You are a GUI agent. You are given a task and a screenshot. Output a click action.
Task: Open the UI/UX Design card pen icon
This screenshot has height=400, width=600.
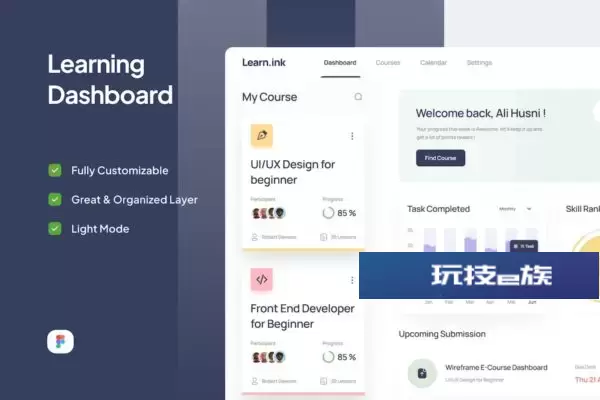tap(262, 136)
